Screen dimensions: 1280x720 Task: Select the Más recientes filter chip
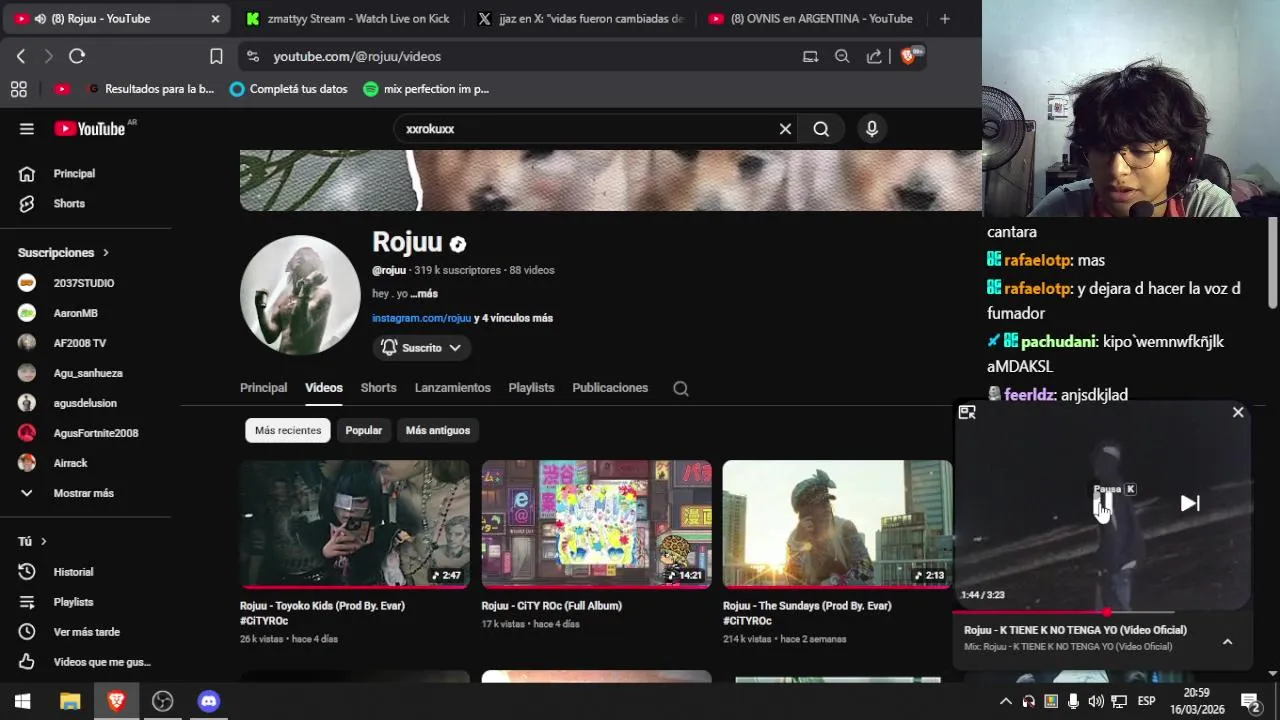click(x=288, y=430)
